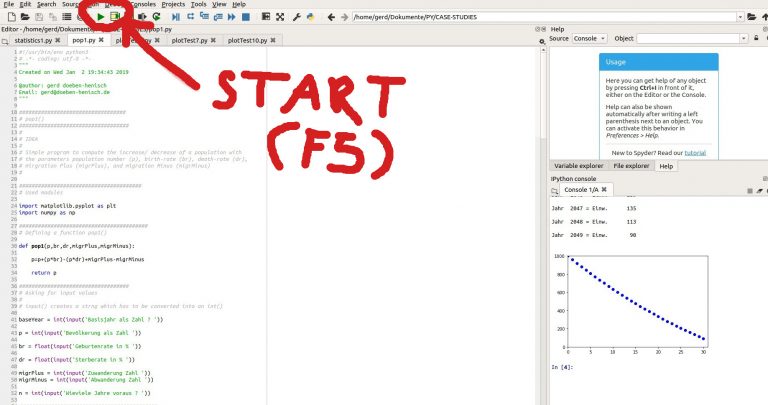The height and width of the screenshot is (405, 768).
Task: Expand the working directory path dropdown arrow
Action: (740, 17)
